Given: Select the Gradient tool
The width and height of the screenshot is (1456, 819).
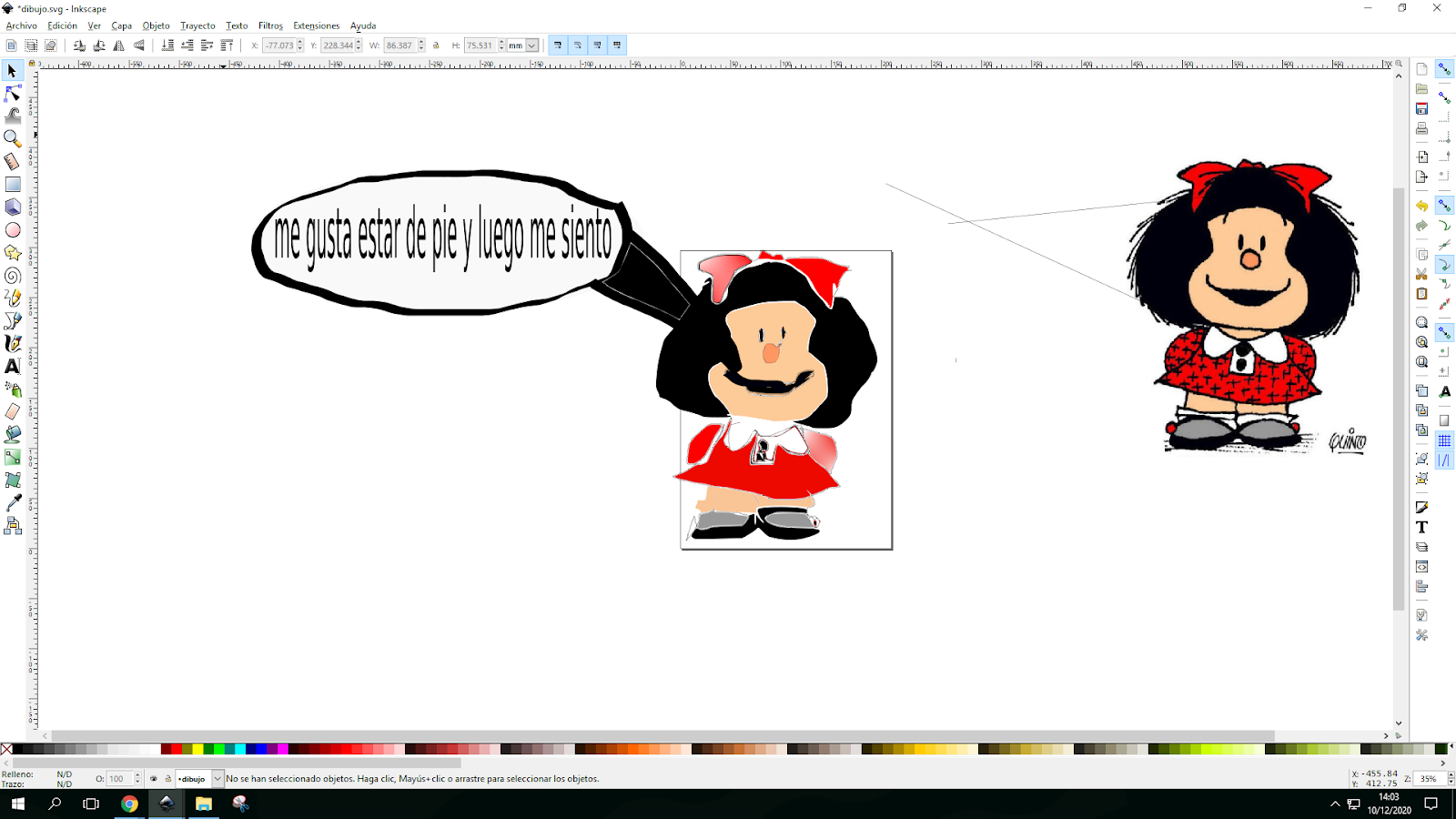Looking at the screenshot, I should point(13,458).
